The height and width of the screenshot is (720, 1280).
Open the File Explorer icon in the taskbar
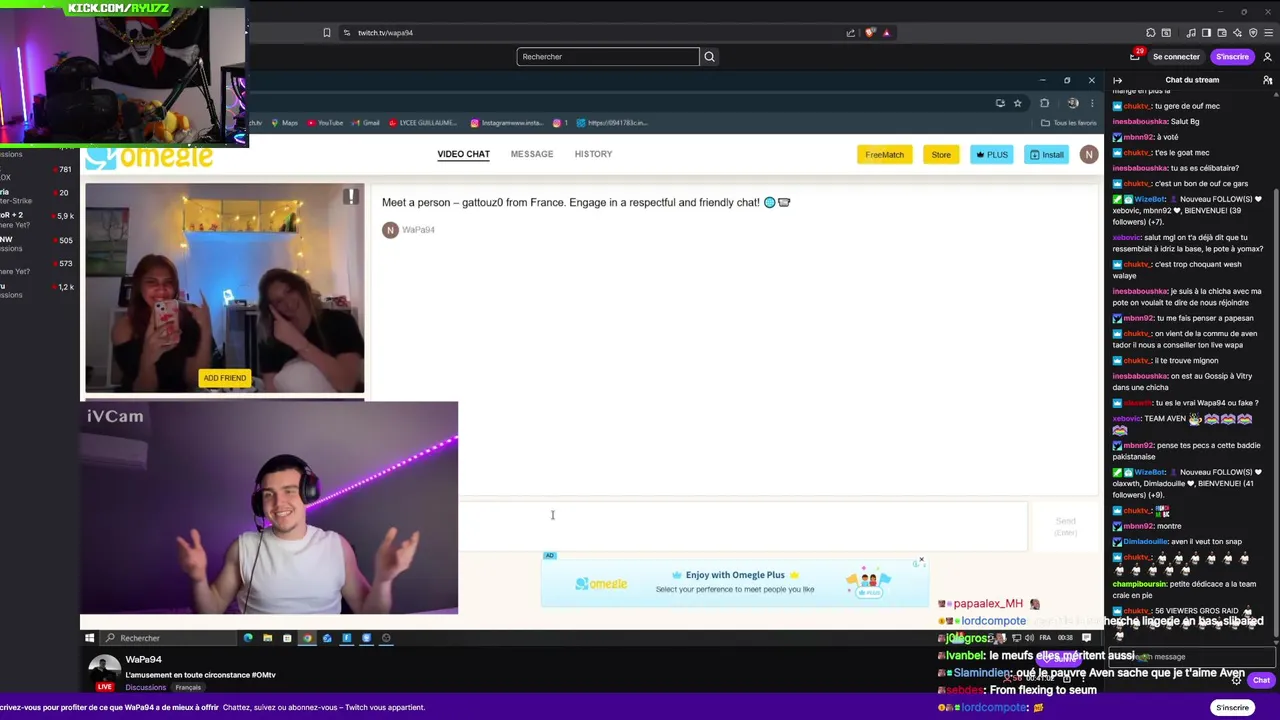[x=267, y=638]
